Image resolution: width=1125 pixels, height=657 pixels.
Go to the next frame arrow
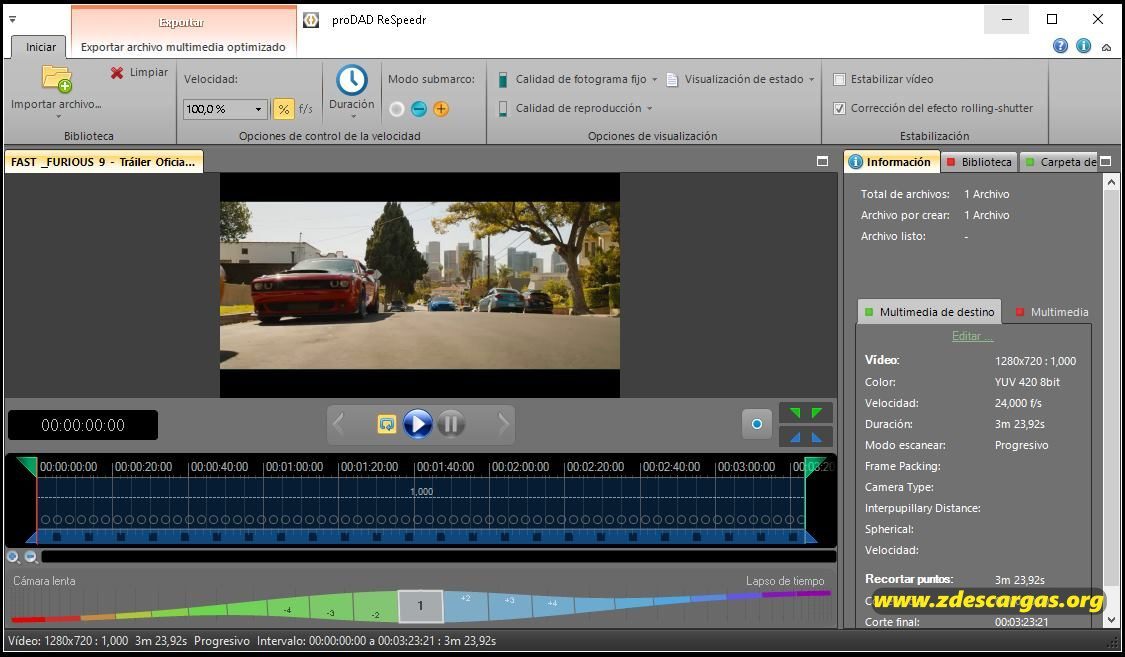click(x=503, y=424)
